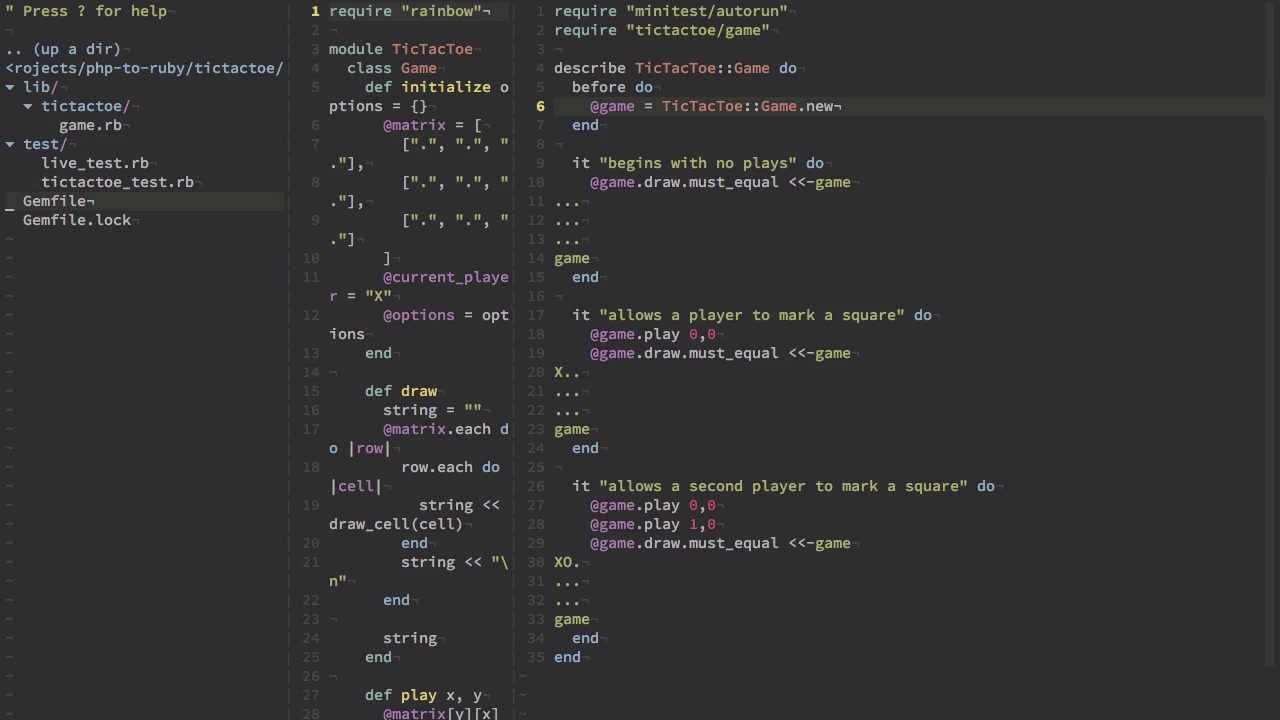This screenshot has height=720, width=1280.
Task: Click 'it "allows a second player to mark a square"' line
Action: pos(783,486)
